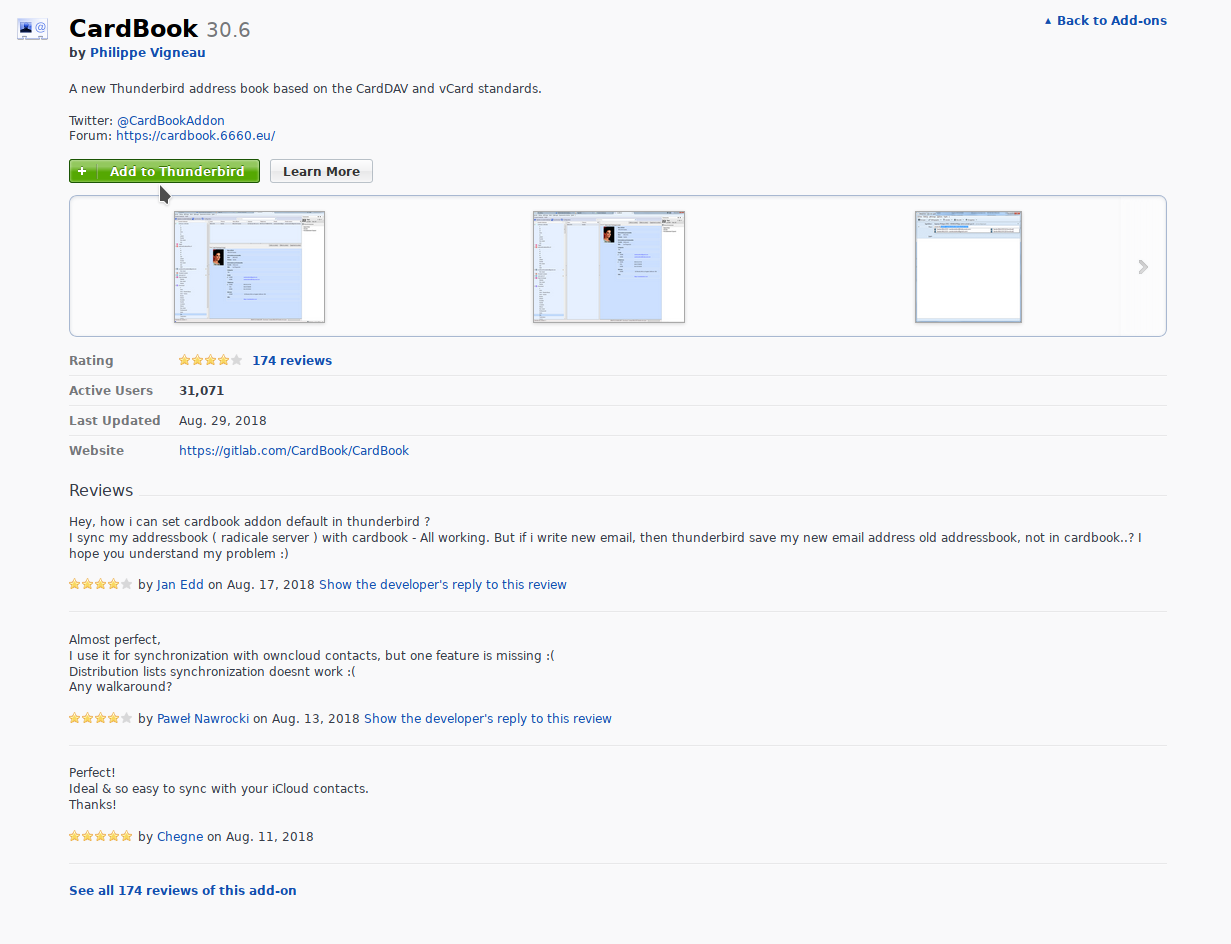
Task: View reviewer Chegne's profile
Action: click(x=180, y=836)
